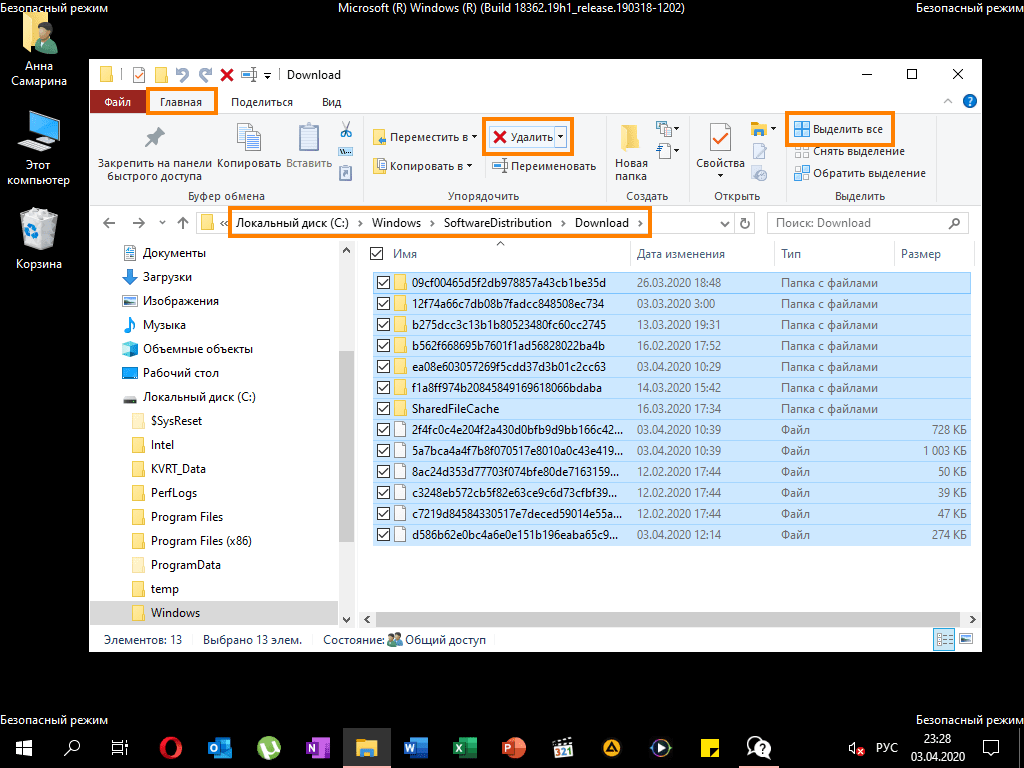Expand the Копировать в dropdown
The width and height of the screenshot is (1024, 768).
pyautogui.click(x=470, y=166)
